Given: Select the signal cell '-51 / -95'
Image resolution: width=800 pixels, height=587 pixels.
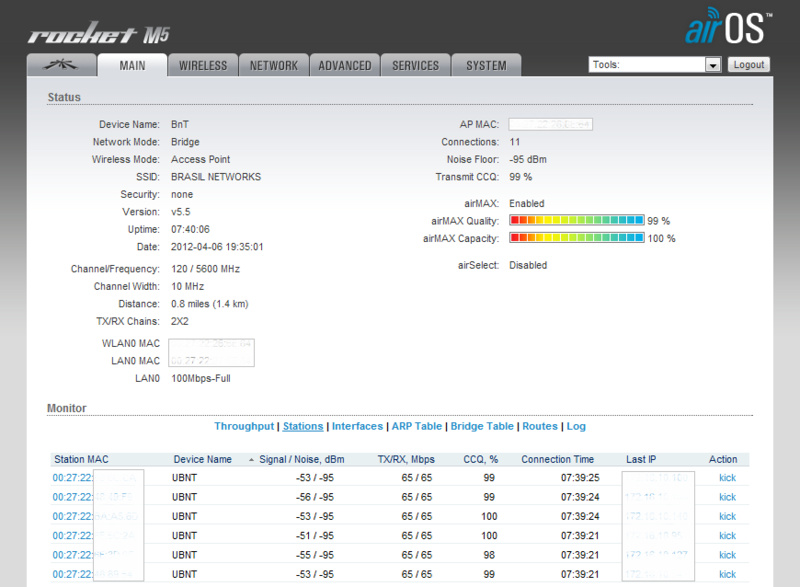Looking at the screenshot, I should point(315,536).
